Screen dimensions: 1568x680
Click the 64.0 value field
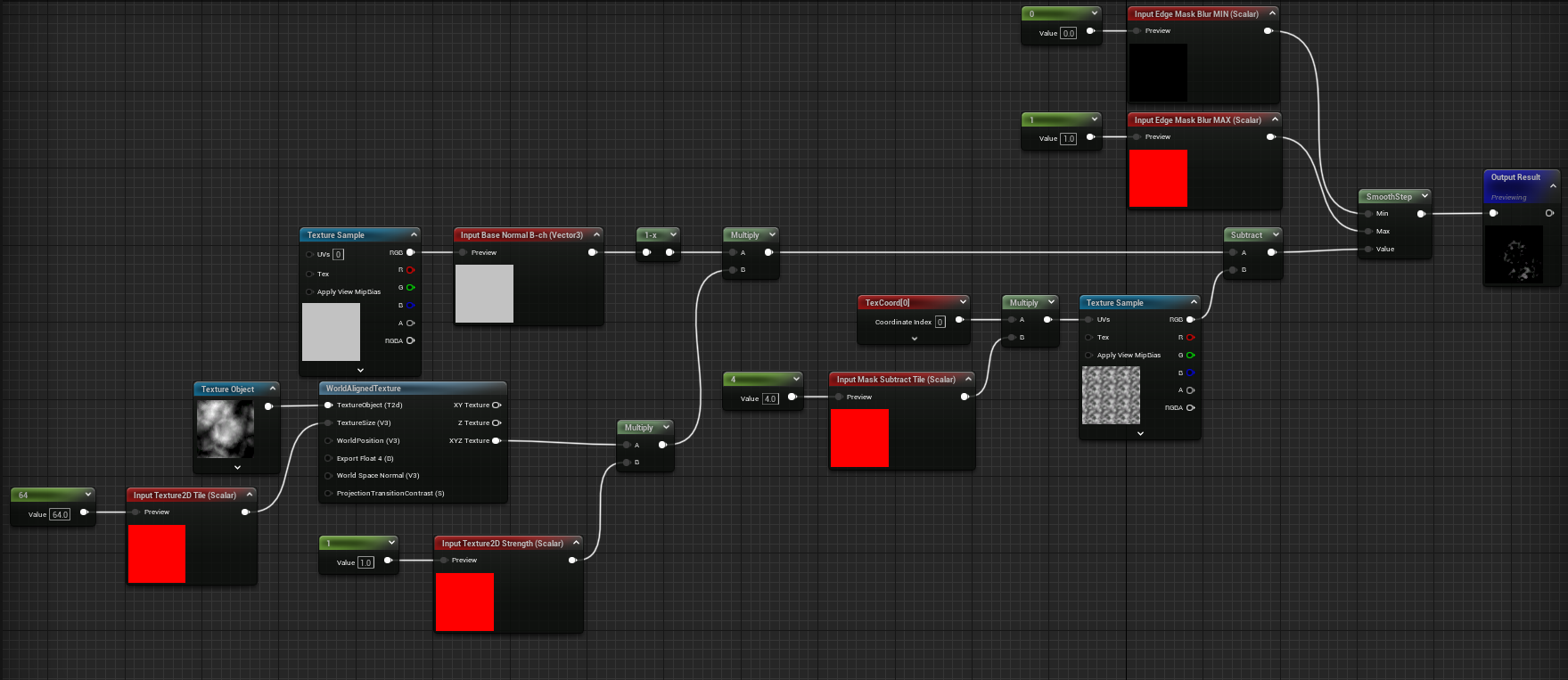(x=60, y=514)
